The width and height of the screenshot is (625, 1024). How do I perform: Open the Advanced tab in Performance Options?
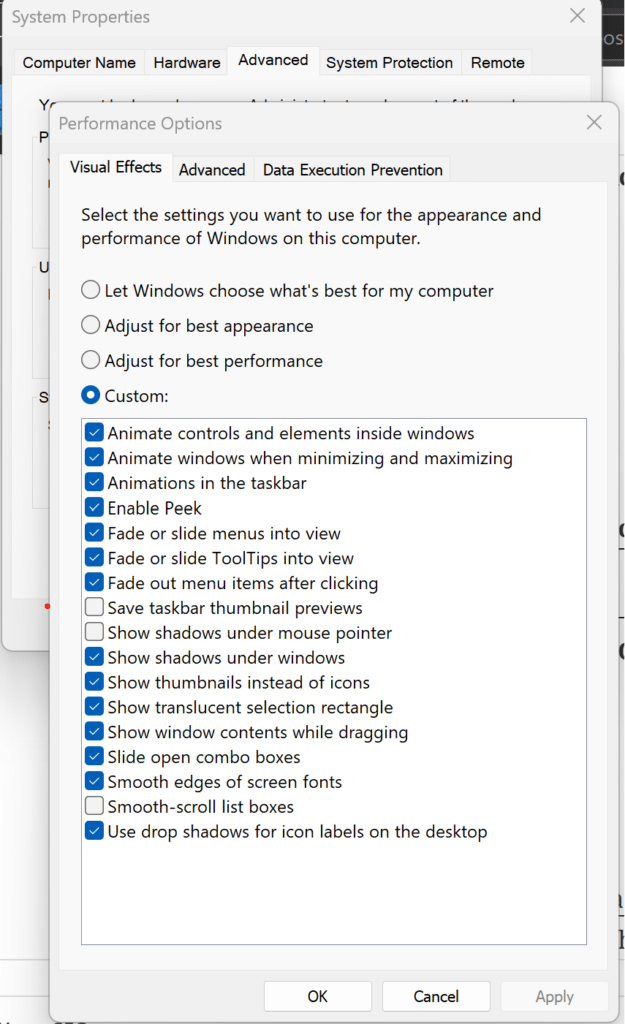[x=212, y=170]
